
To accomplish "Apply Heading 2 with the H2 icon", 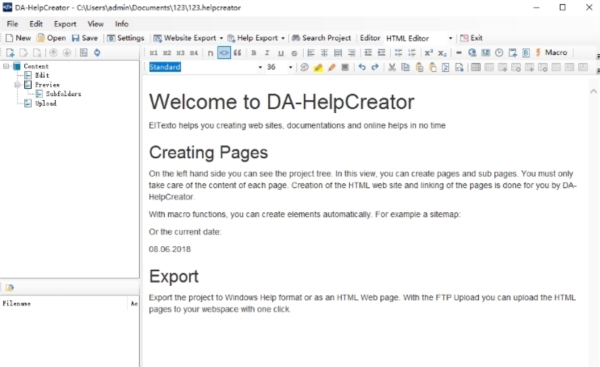I will click(167, 53).
